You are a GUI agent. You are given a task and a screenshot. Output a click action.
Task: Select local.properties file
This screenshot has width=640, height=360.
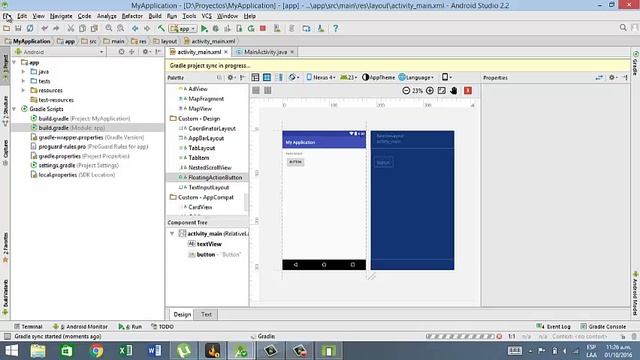73,175
